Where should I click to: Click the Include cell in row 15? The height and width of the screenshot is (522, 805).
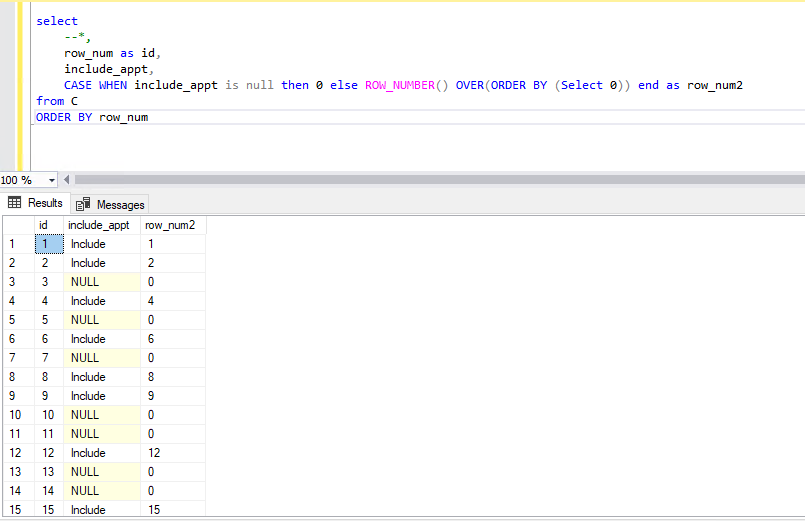coord(102,510)
